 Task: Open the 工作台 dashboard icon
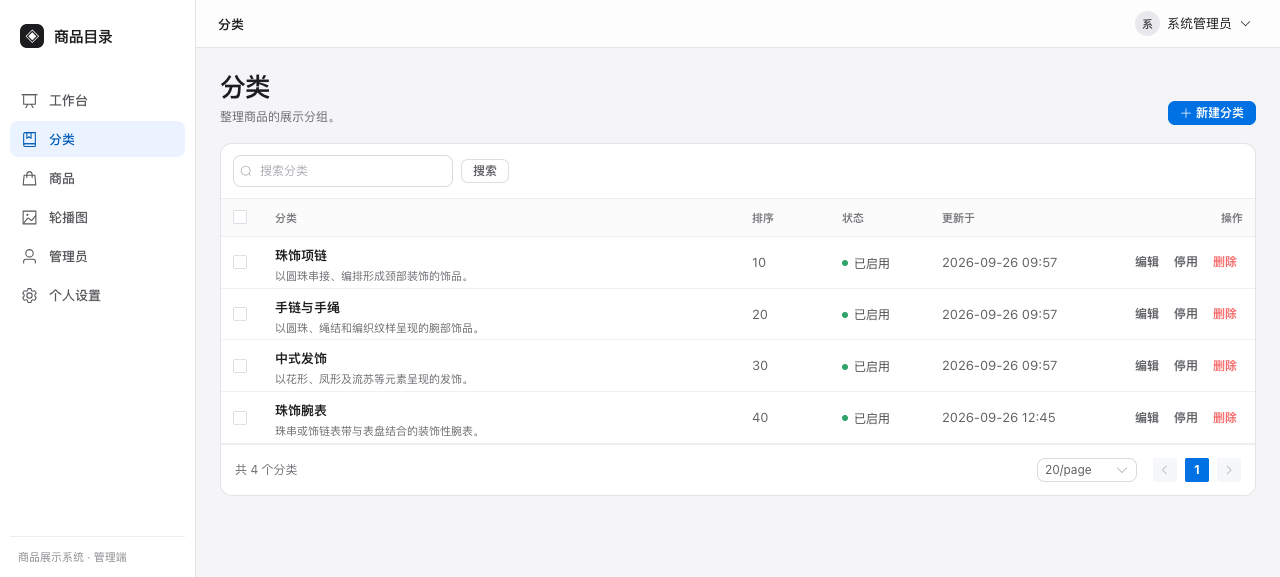(x=30, y=101)
